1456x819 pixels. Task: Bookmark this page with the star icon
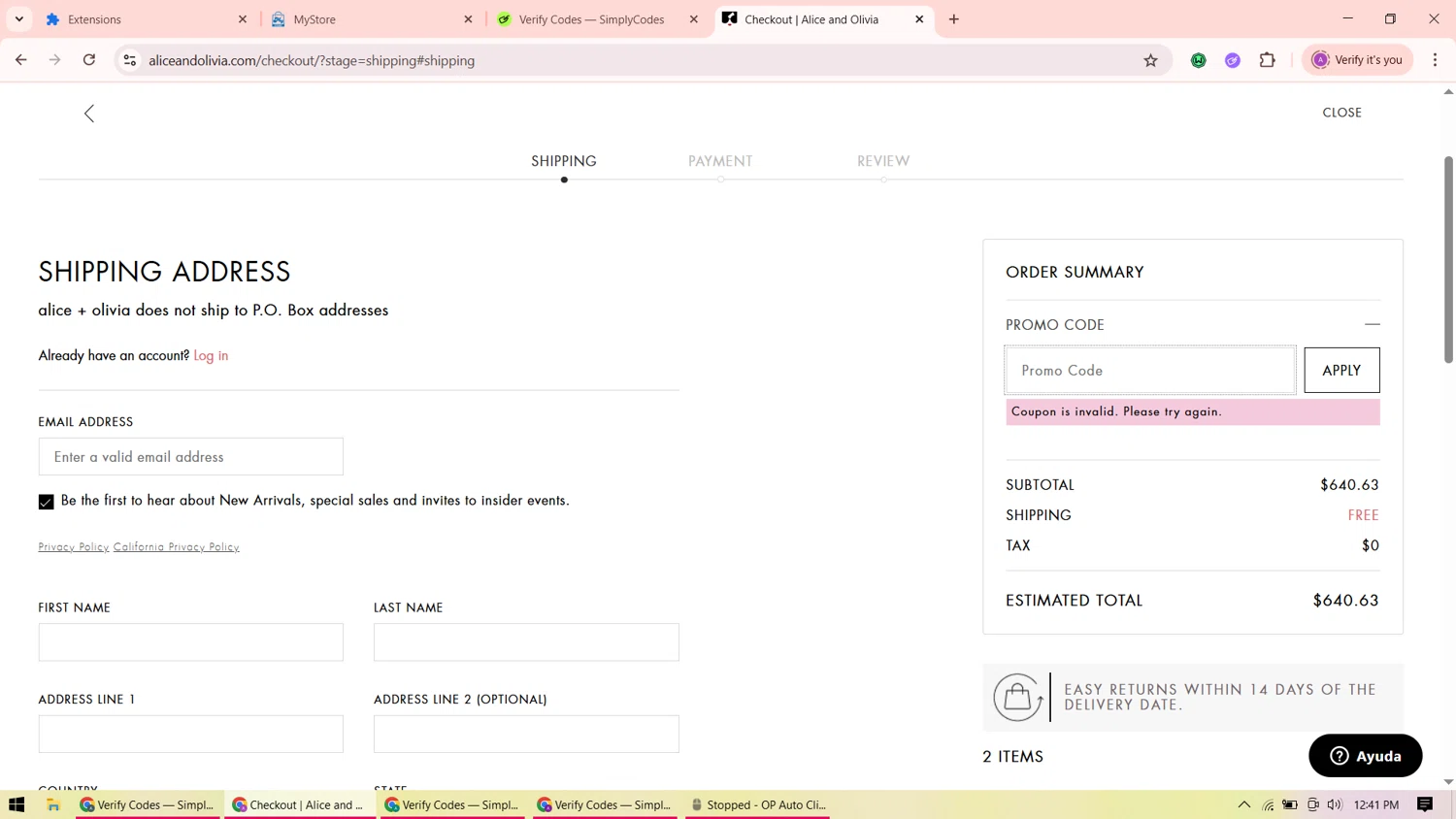(1151, 60)
